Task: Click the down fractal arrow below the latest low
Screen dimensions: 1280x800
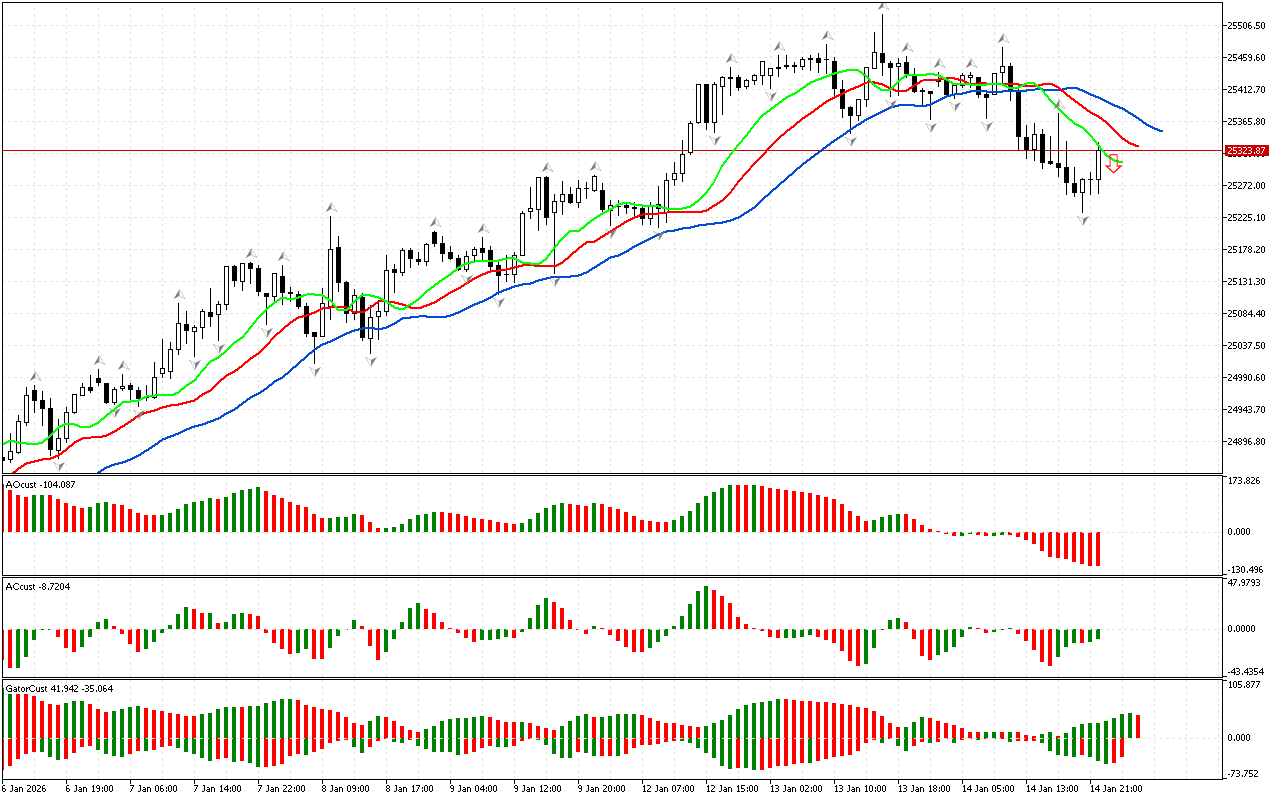Action: 1083,219
